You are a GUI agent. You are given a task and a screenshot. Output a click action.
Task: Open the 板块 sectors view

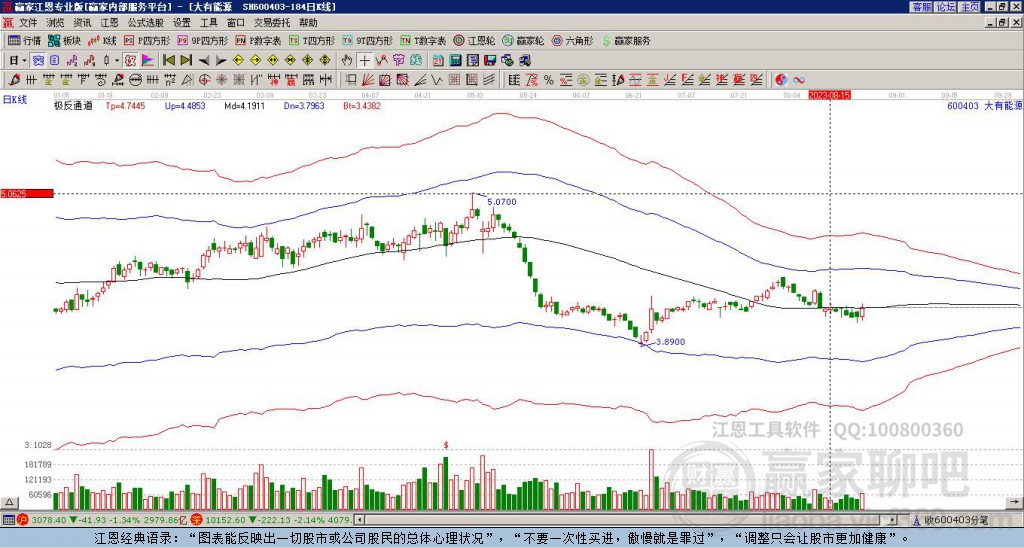pos(63,40)
